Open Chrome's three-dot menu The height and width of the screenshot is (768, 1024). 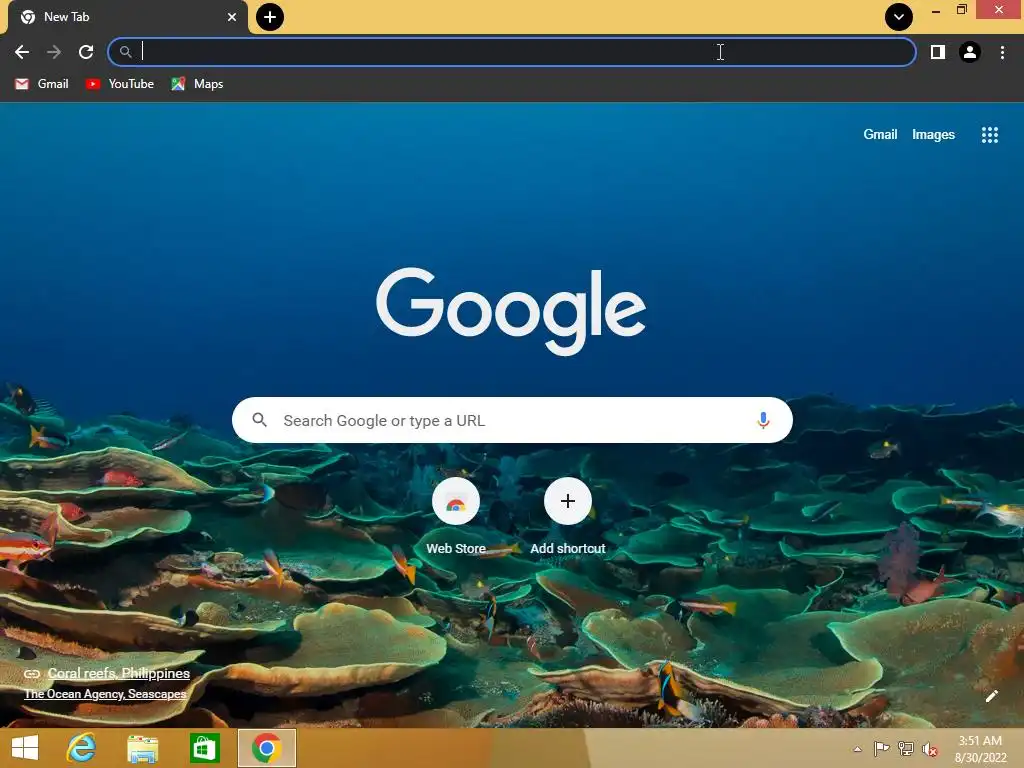pos(1002,52)
